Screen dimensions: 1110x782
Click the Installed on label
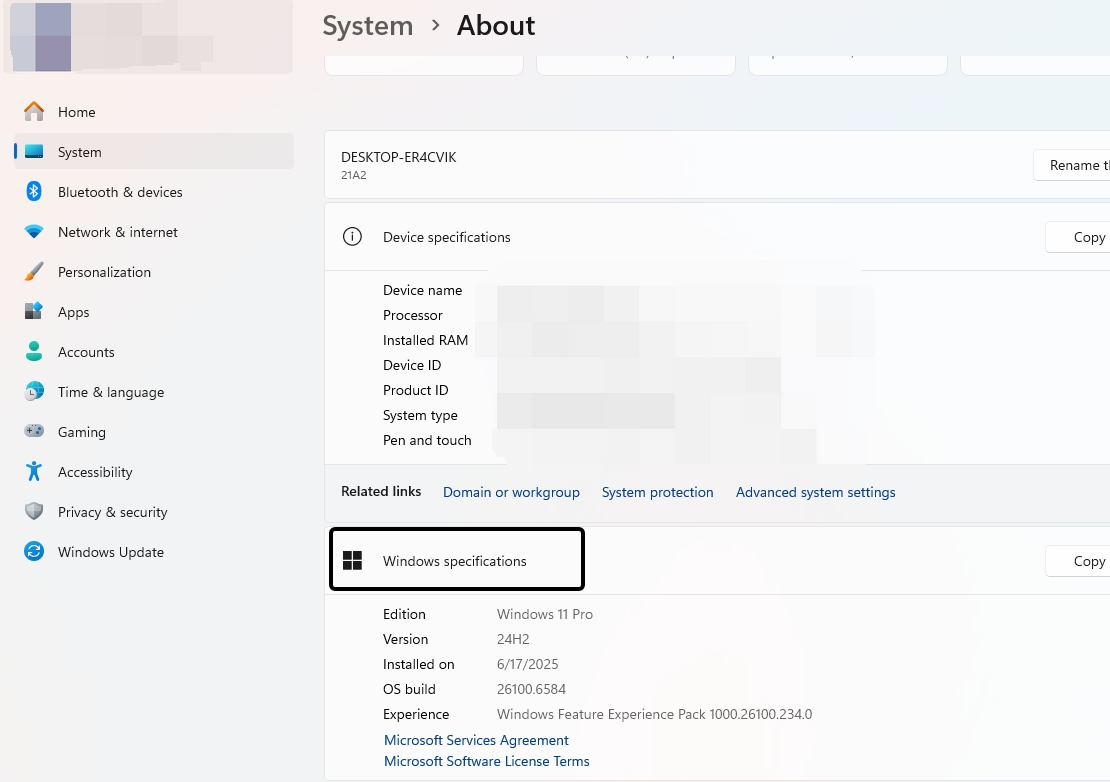click(x=418, y=664)
